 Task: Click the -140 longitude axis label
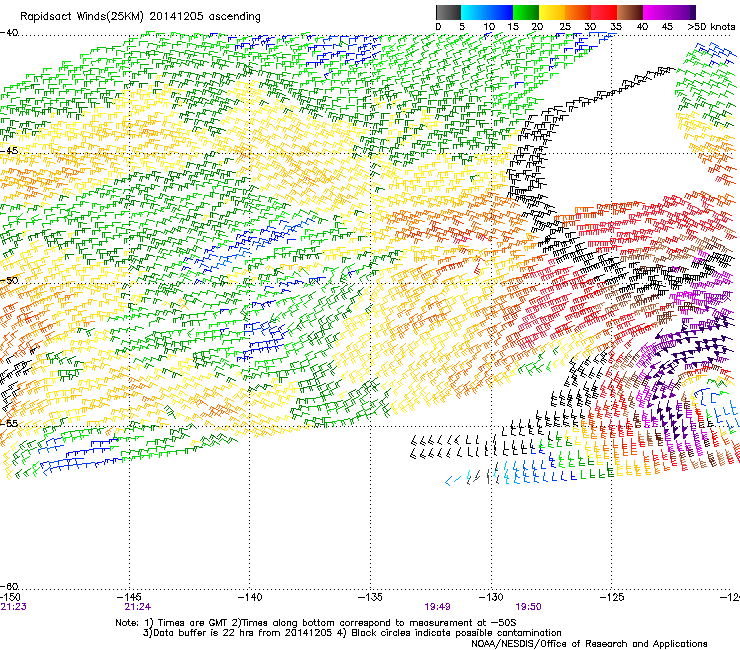pyautogui.click(x=250, y=597)
